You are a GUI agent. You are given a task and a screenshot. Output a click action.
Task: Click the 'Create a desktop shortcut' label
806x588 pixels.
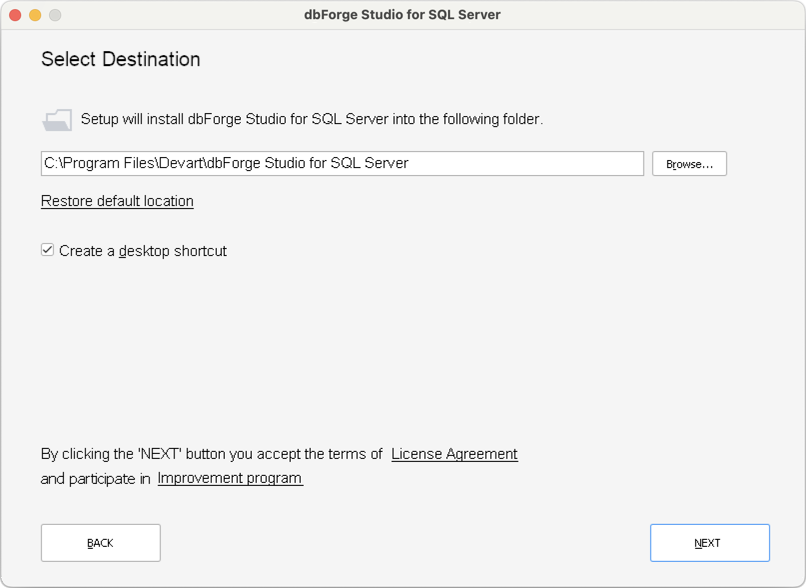143,251
